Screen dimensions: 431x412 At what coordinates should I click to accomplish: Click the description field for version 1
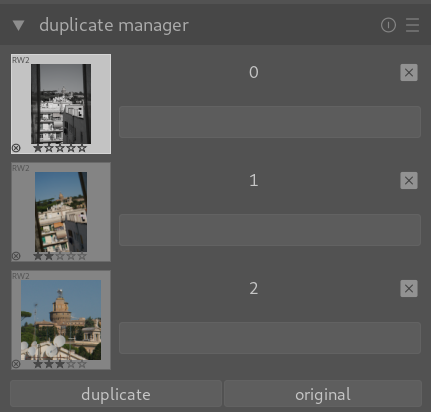click(x=270, y=230)
